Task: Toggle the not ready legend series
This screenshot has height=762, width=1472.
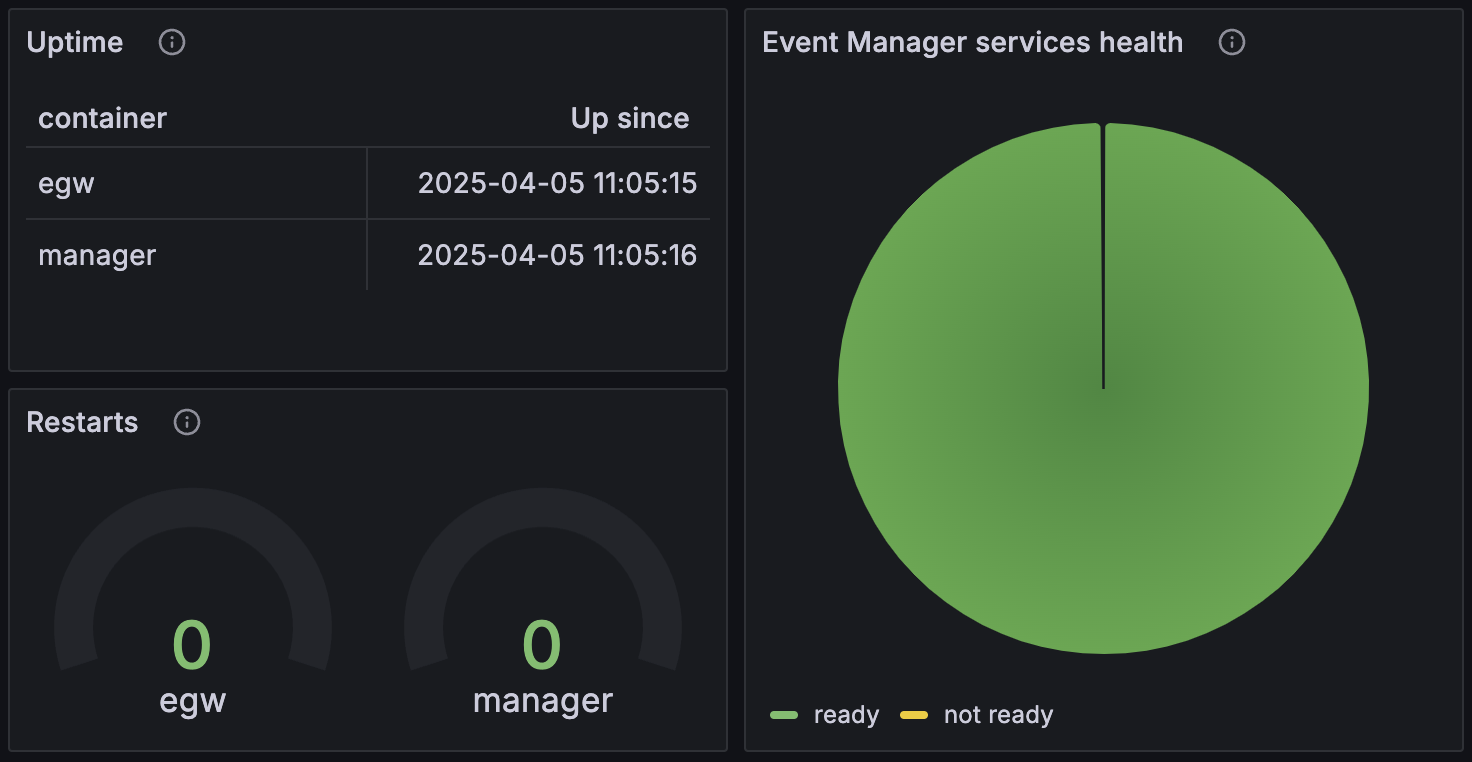Action: point(998,715)
